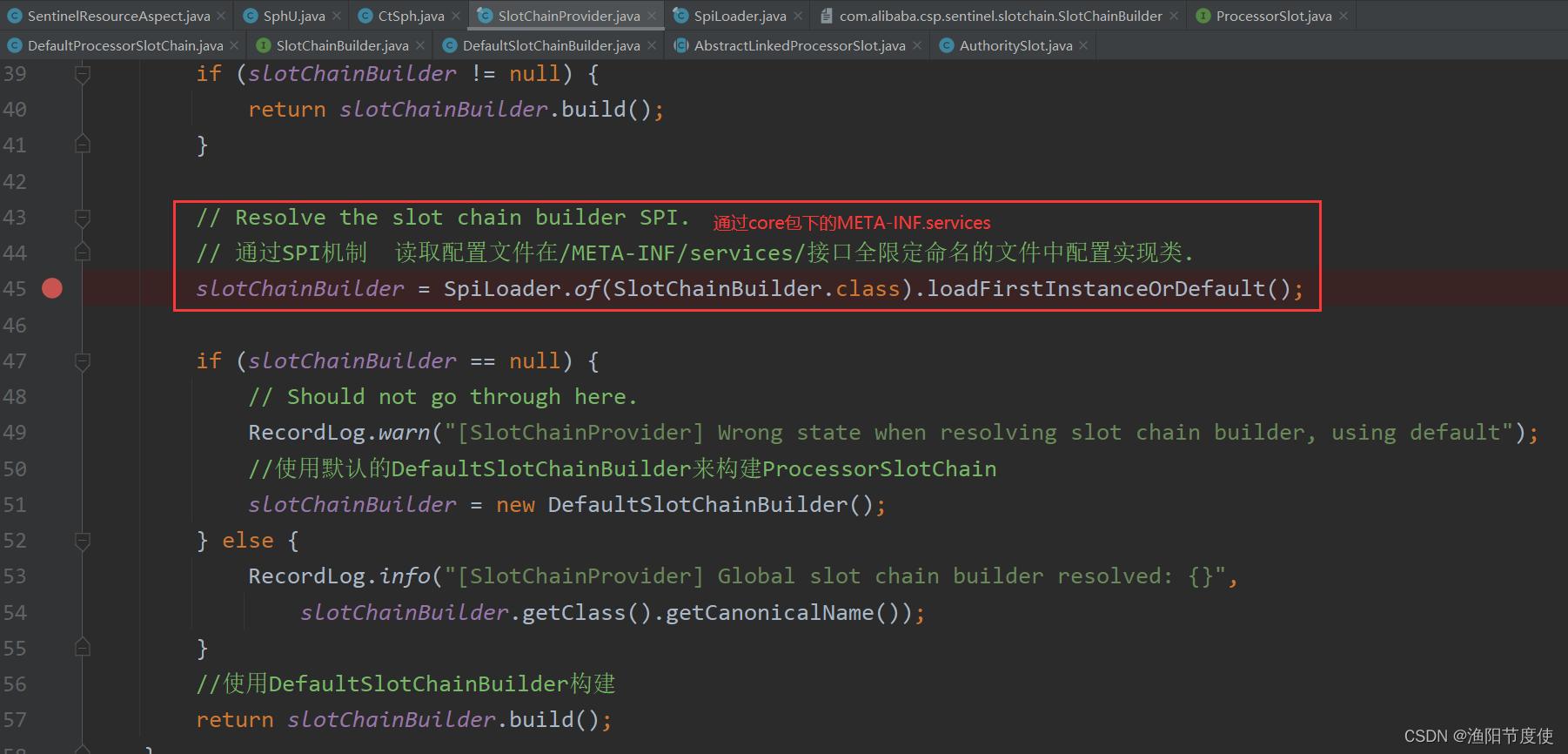Switch to the SentinelResourceAspect.java tab

(118, 16)
